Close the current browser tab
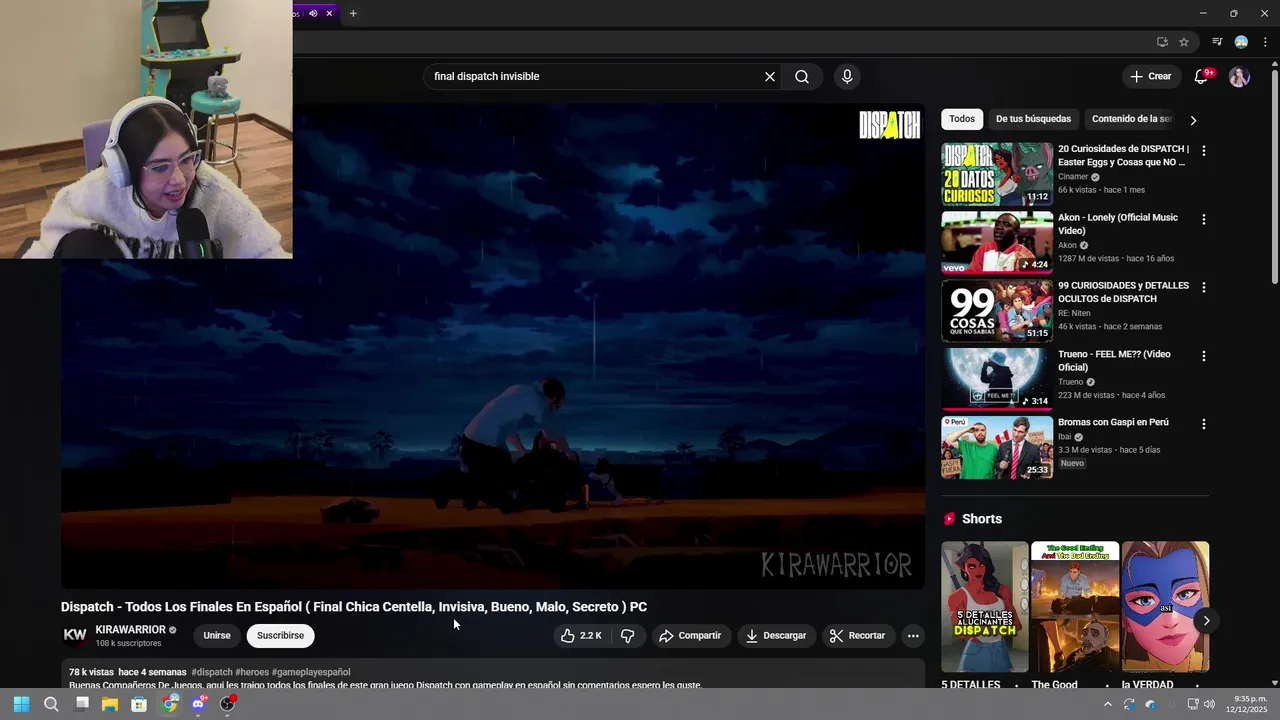 (x=329, y=13)
